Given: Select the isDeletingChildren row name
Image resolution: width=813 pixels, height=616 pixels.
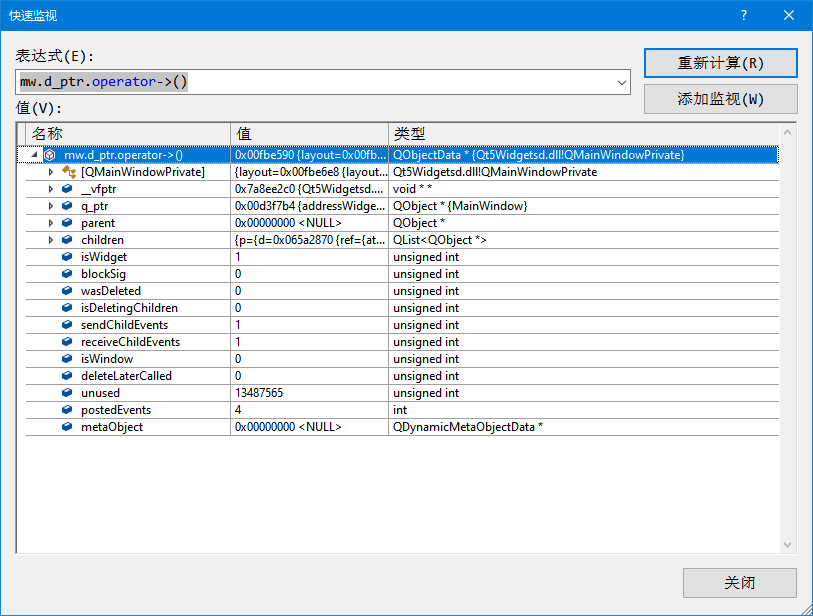Looking at the screenshot, I should pyautogui.click(x=129, y=308).
